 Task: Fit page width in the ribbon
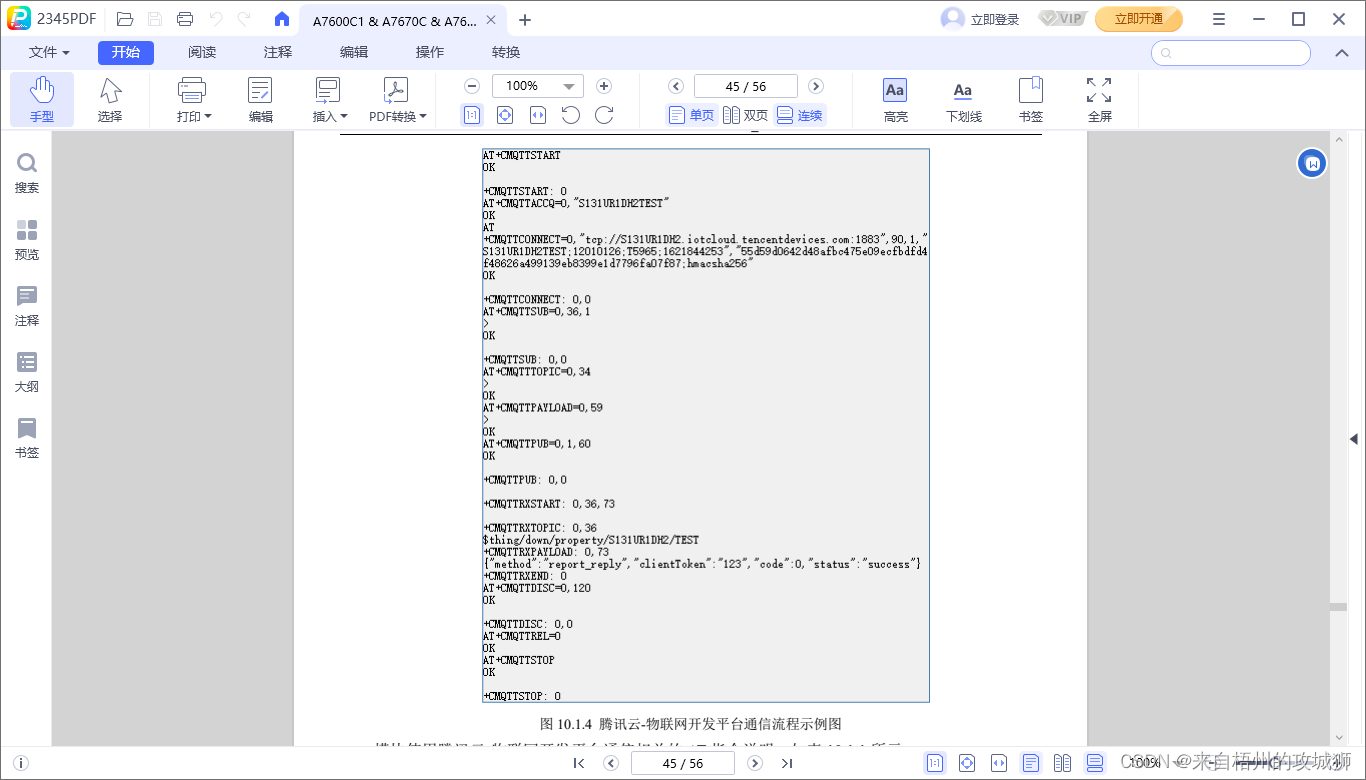click(x=538, y=115)
